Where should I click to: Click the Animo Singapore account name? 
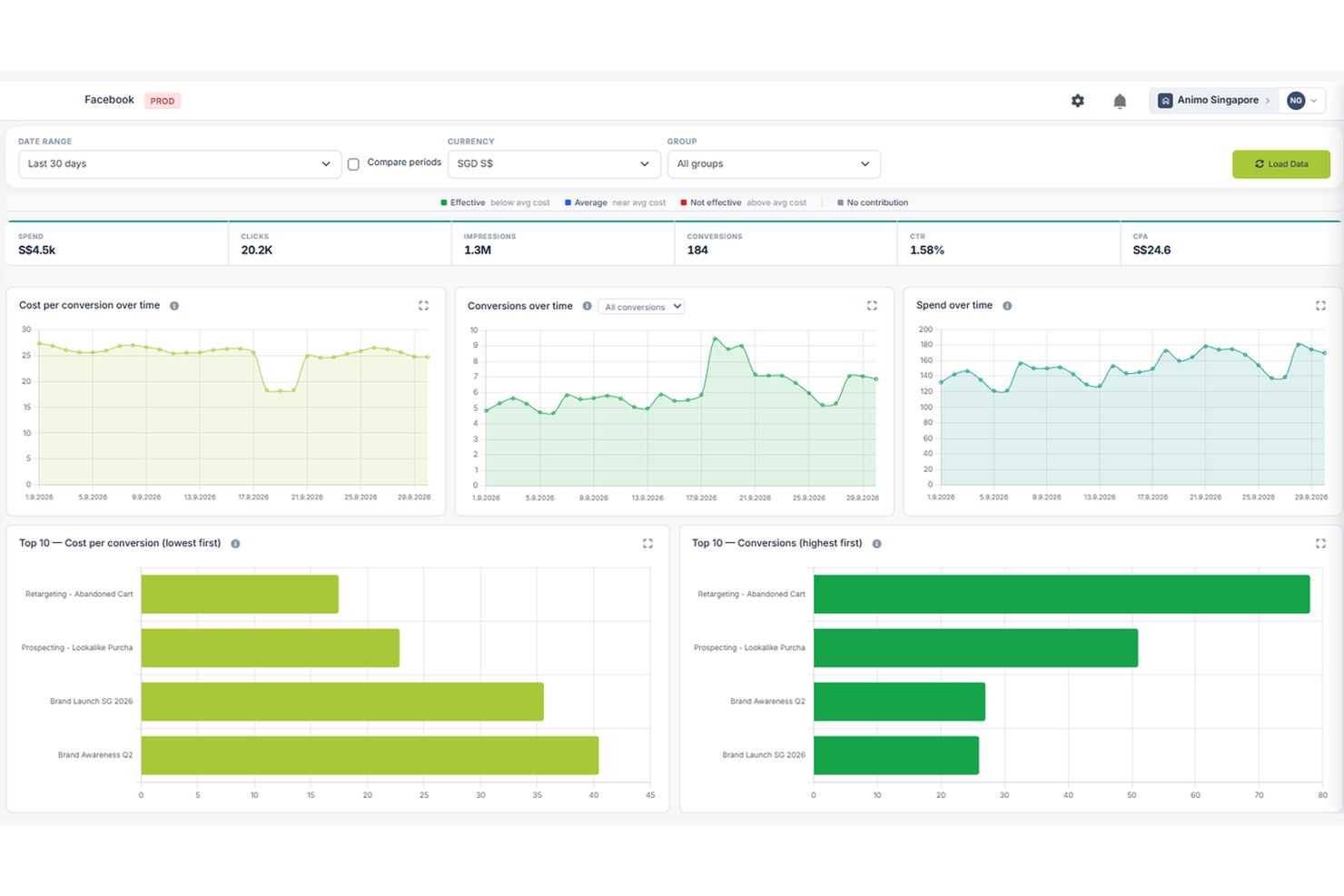[1218, 100]
